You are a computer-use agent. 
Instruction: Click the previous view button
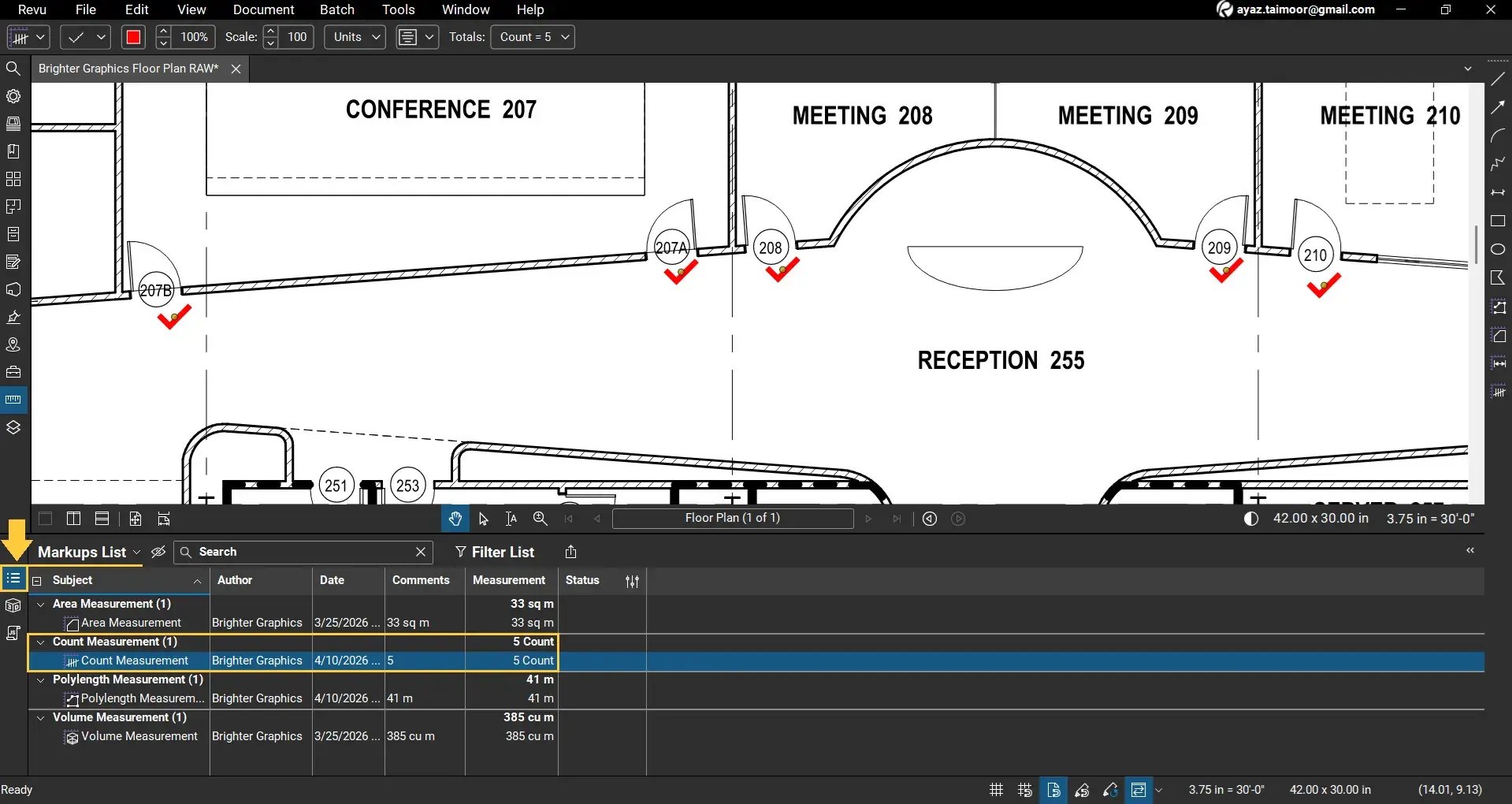pyautogui.click(x=930, y=519)
